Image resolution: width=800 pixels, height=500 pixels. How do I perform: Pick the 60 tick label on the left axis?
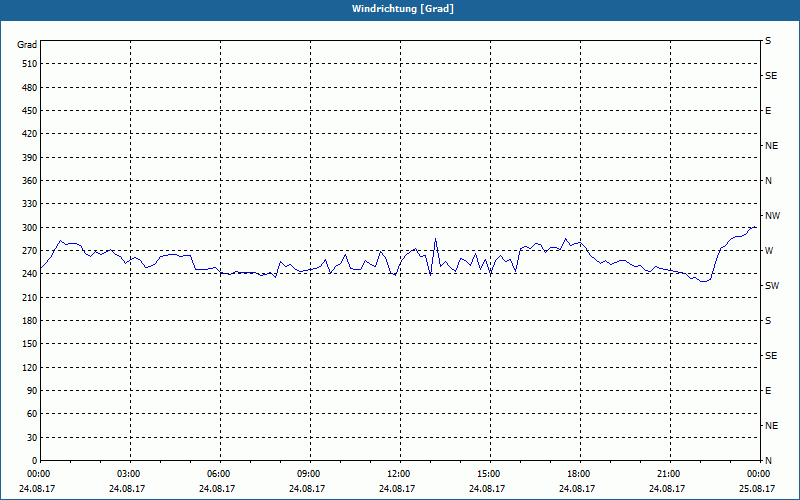tap(32, 414)
